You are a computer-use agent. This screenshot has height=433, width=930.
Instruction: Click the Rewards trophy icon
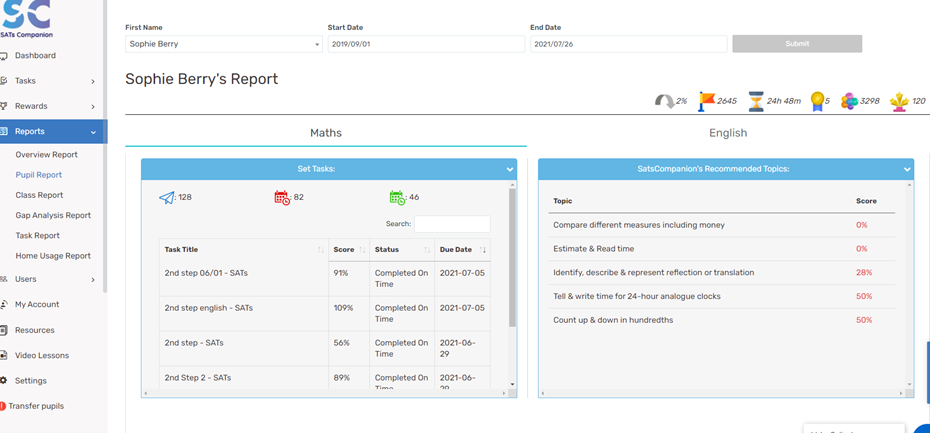pyautogui.click(x=3, y=106)
